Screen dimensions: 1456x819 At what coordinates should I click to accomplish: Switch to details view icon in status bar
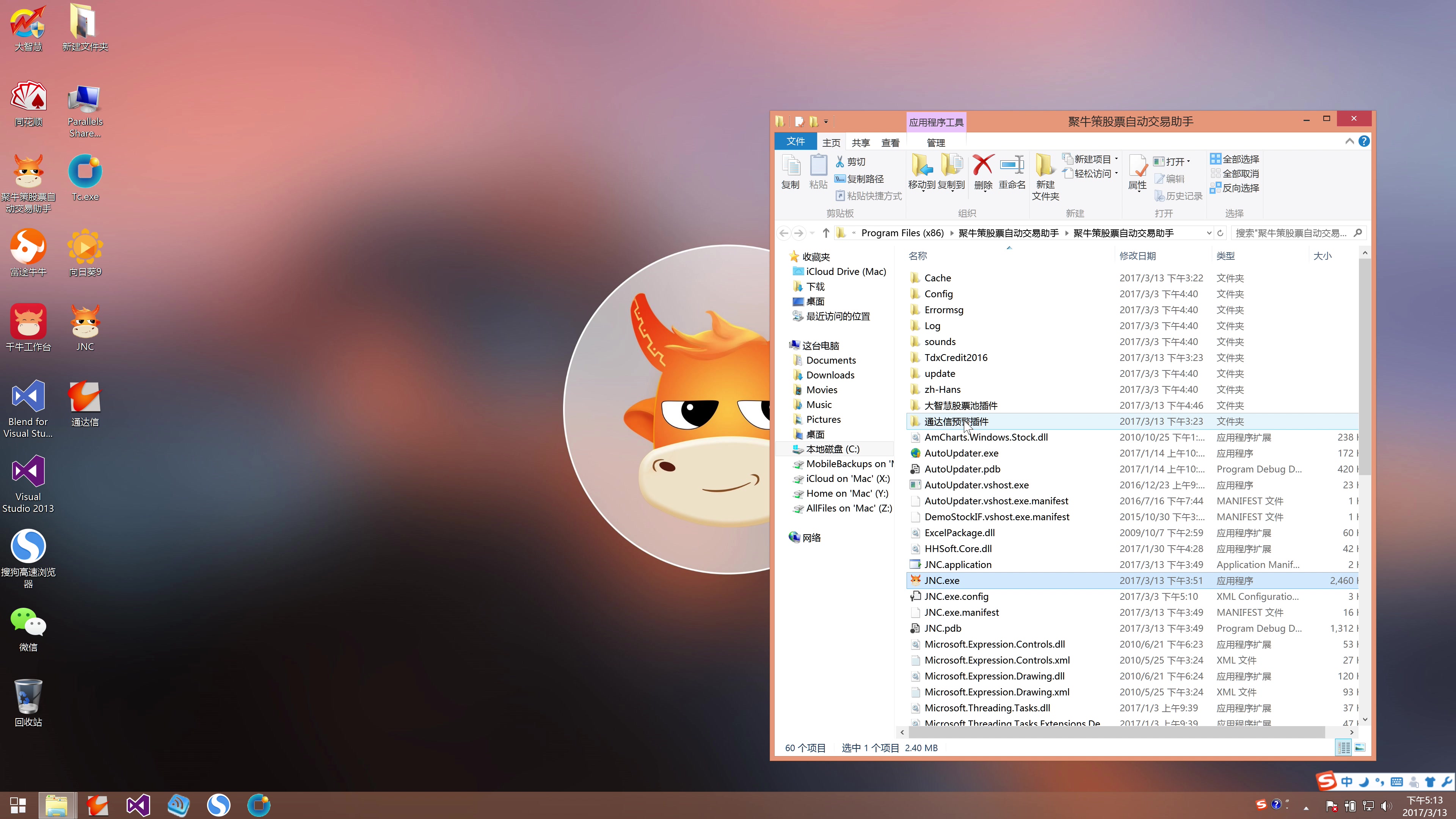[x=1344, y=747]
